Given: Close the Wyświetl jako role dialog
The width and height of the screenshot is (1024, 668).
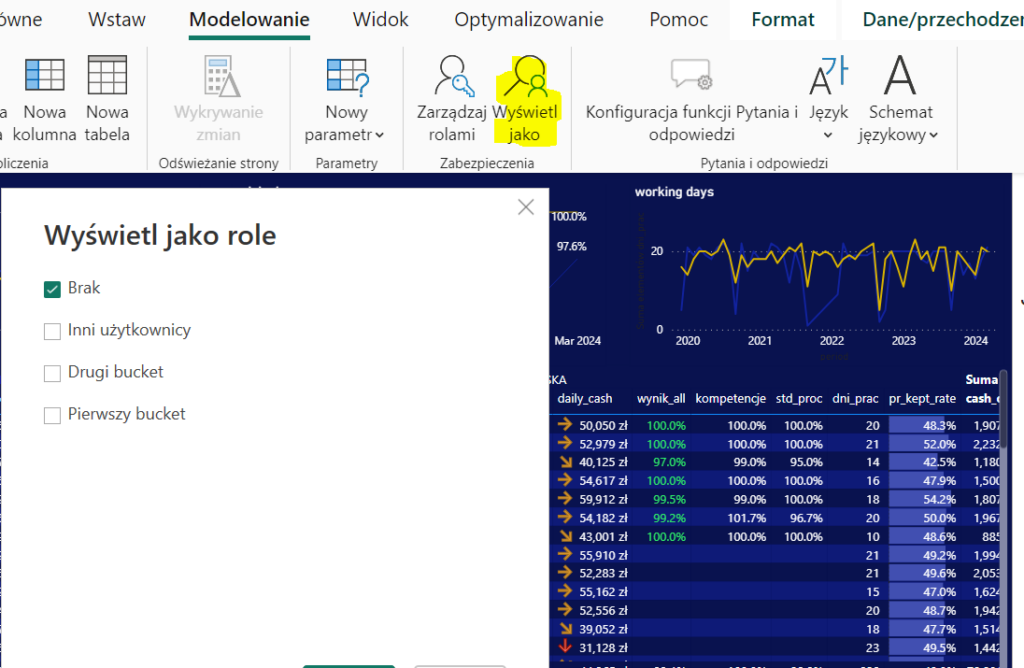Looking at the screenshot, I should (x=526, y=208).
